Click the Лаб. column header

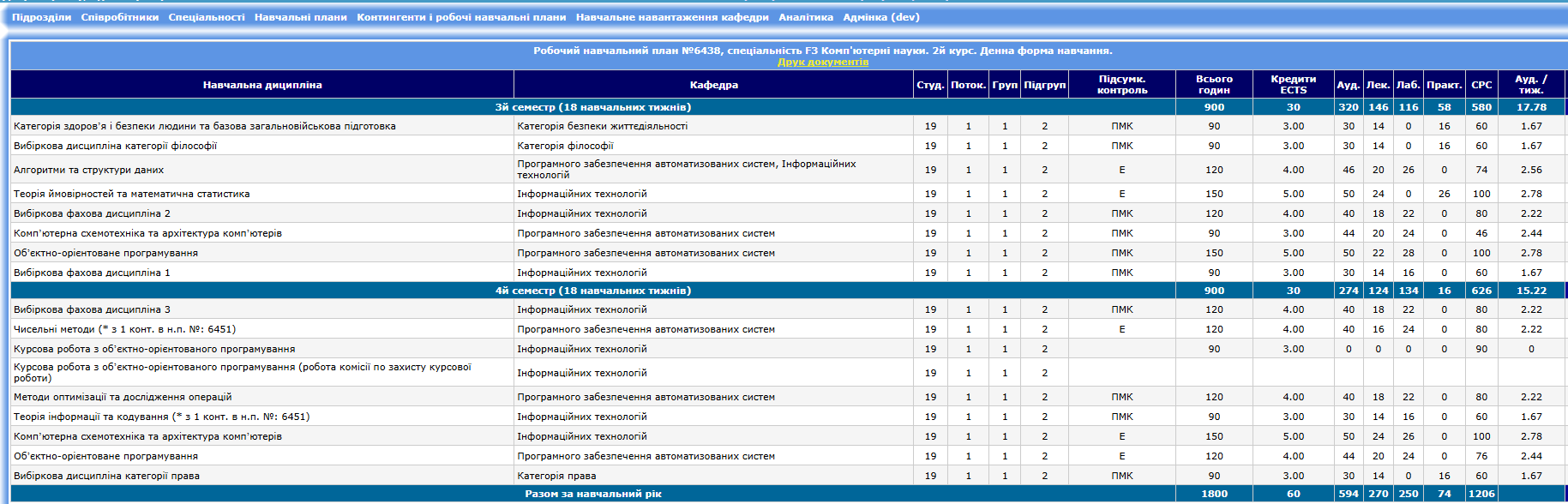[1409, 85]
